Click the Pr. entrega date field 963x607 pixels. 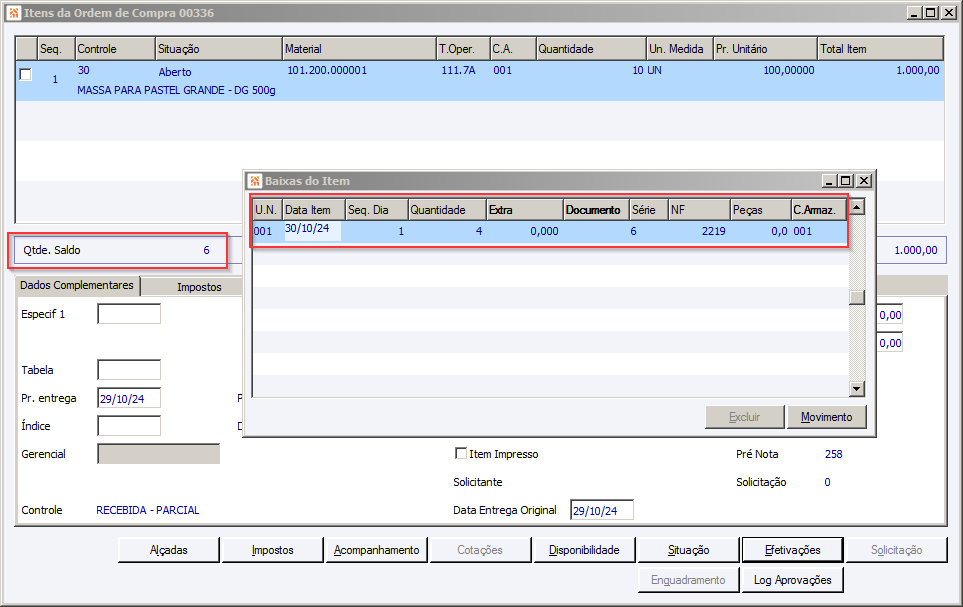(x=129, y=398)
